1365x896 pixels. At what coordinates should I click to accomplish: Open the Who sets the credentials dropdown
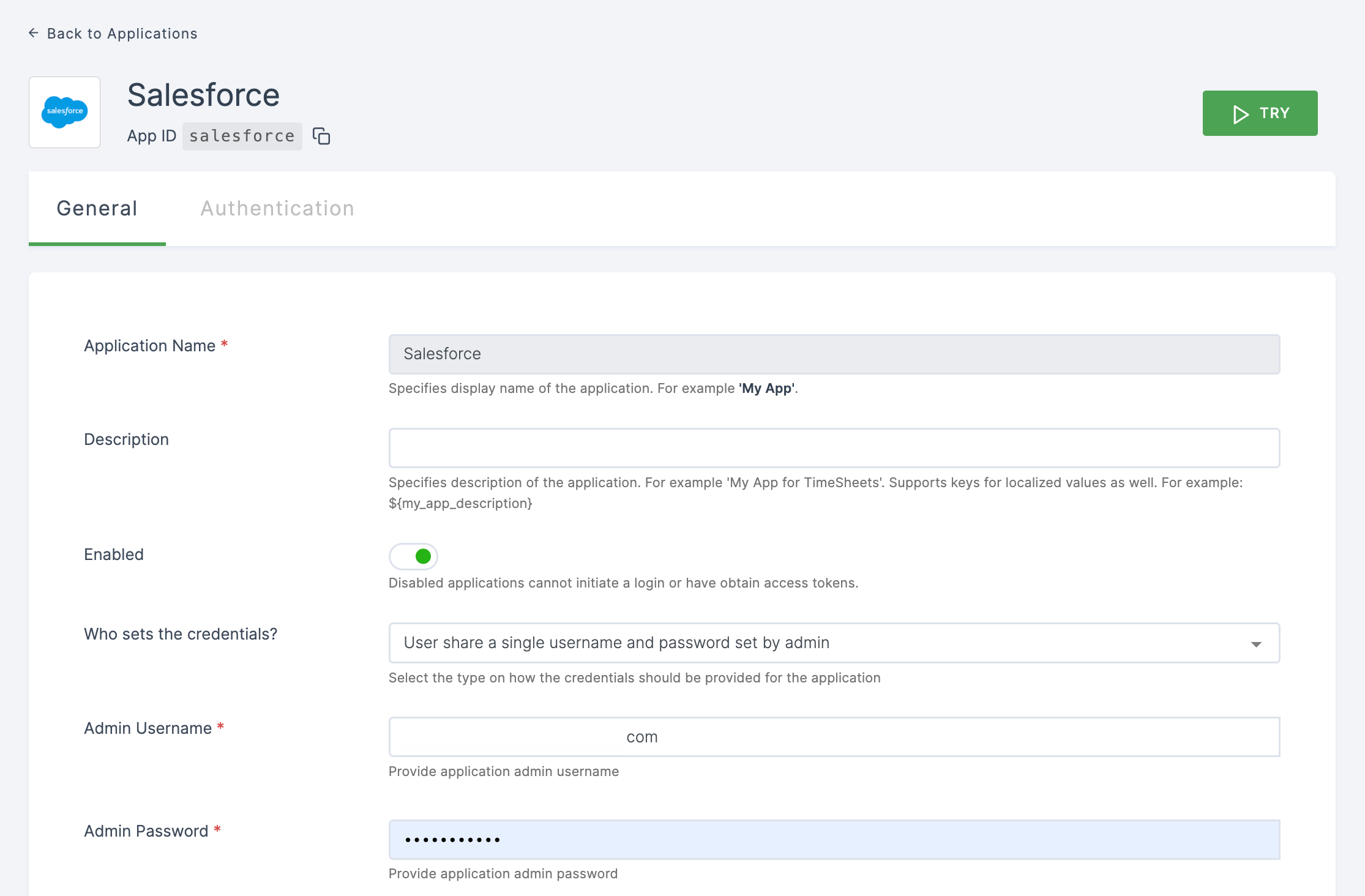(834, 643)
